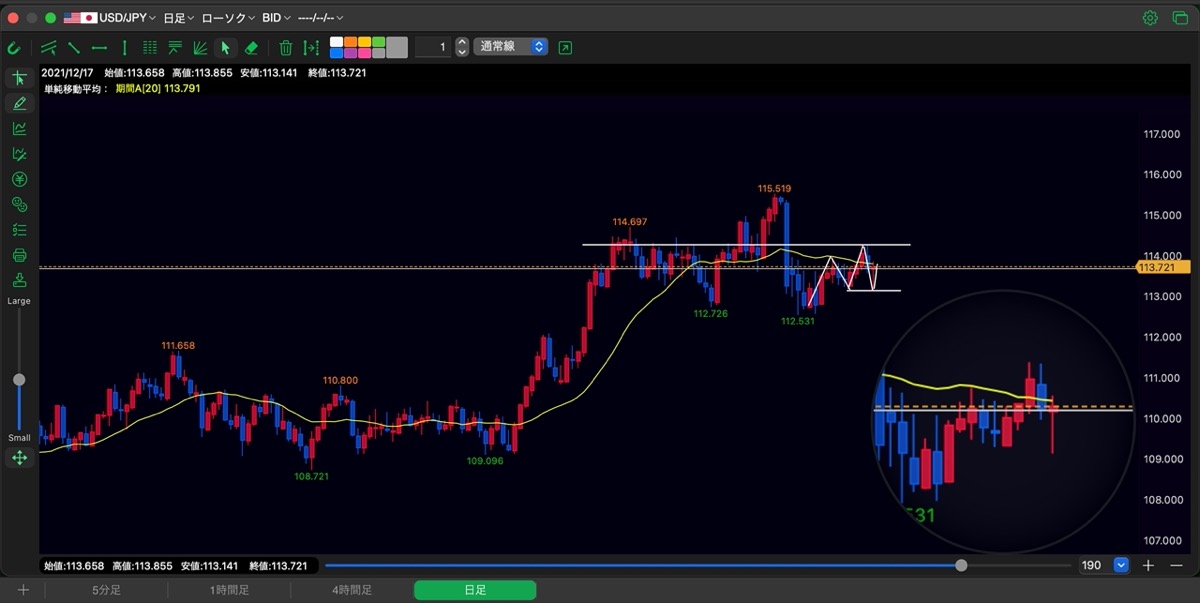Toggle the crosshair cursor button in sidebar

pos(19,78)
